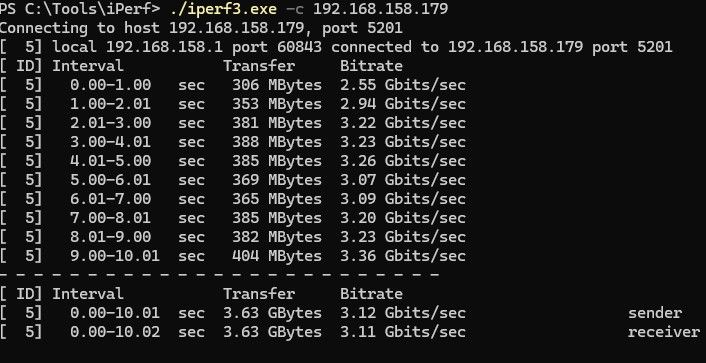Click the 369 MBytes transfer value

click(x=277, y=180)
